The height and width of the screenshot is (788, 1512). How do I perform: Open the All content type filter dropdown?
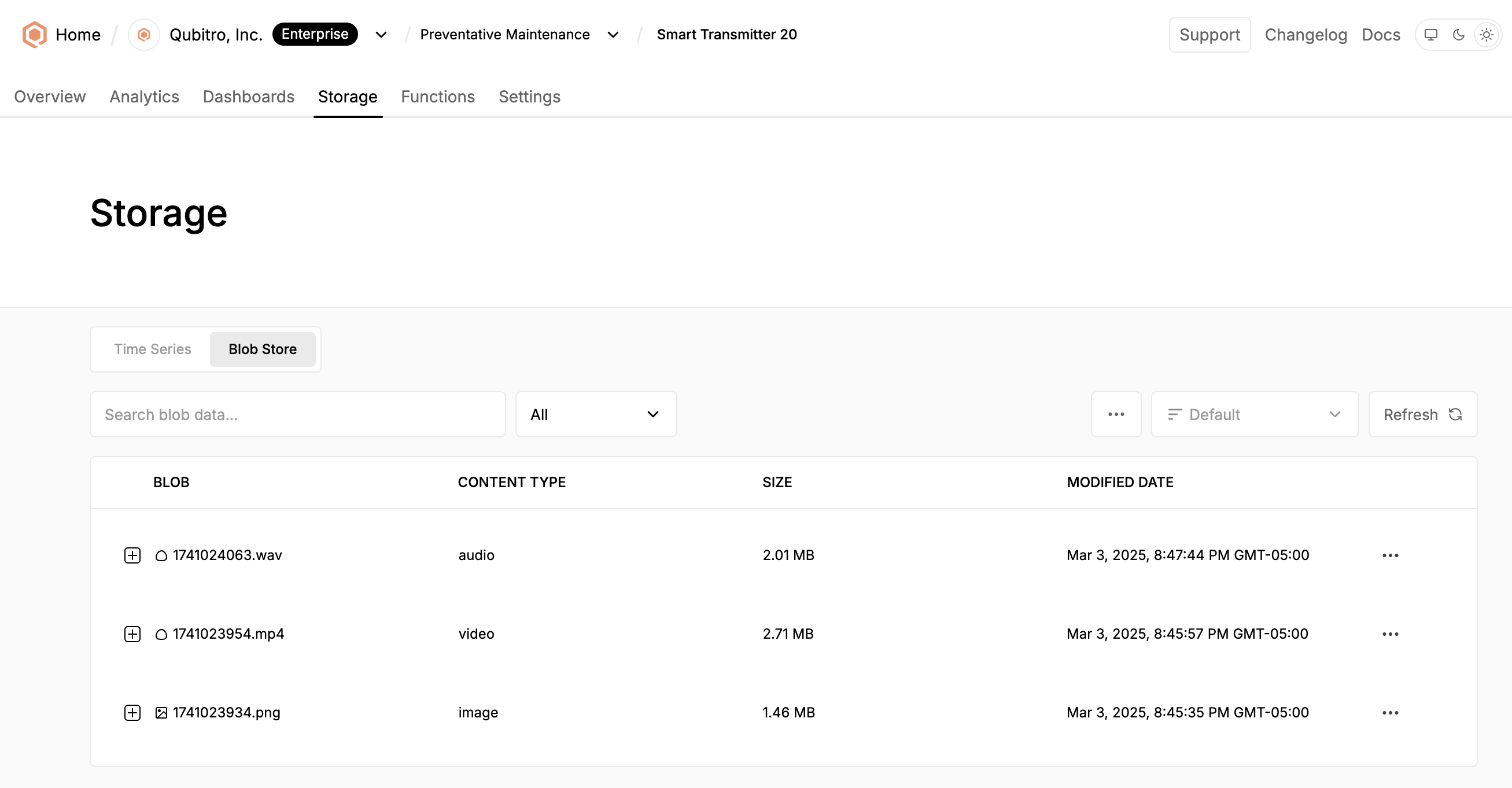pyautogui.click(x=595, y=415)
